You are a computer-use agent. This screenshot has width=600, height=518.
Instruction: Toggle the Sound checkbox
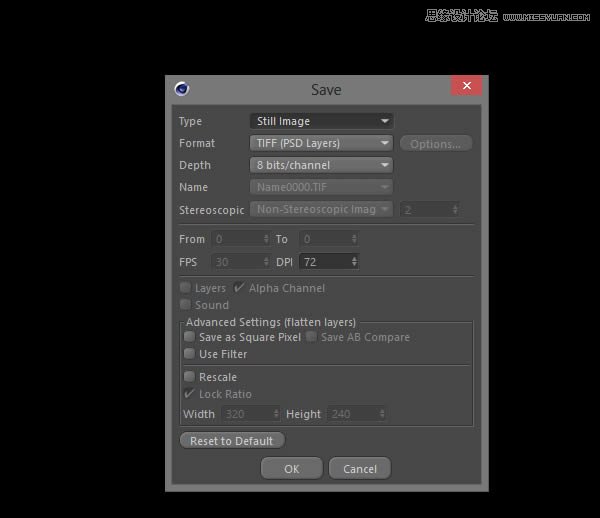[186, 305]
